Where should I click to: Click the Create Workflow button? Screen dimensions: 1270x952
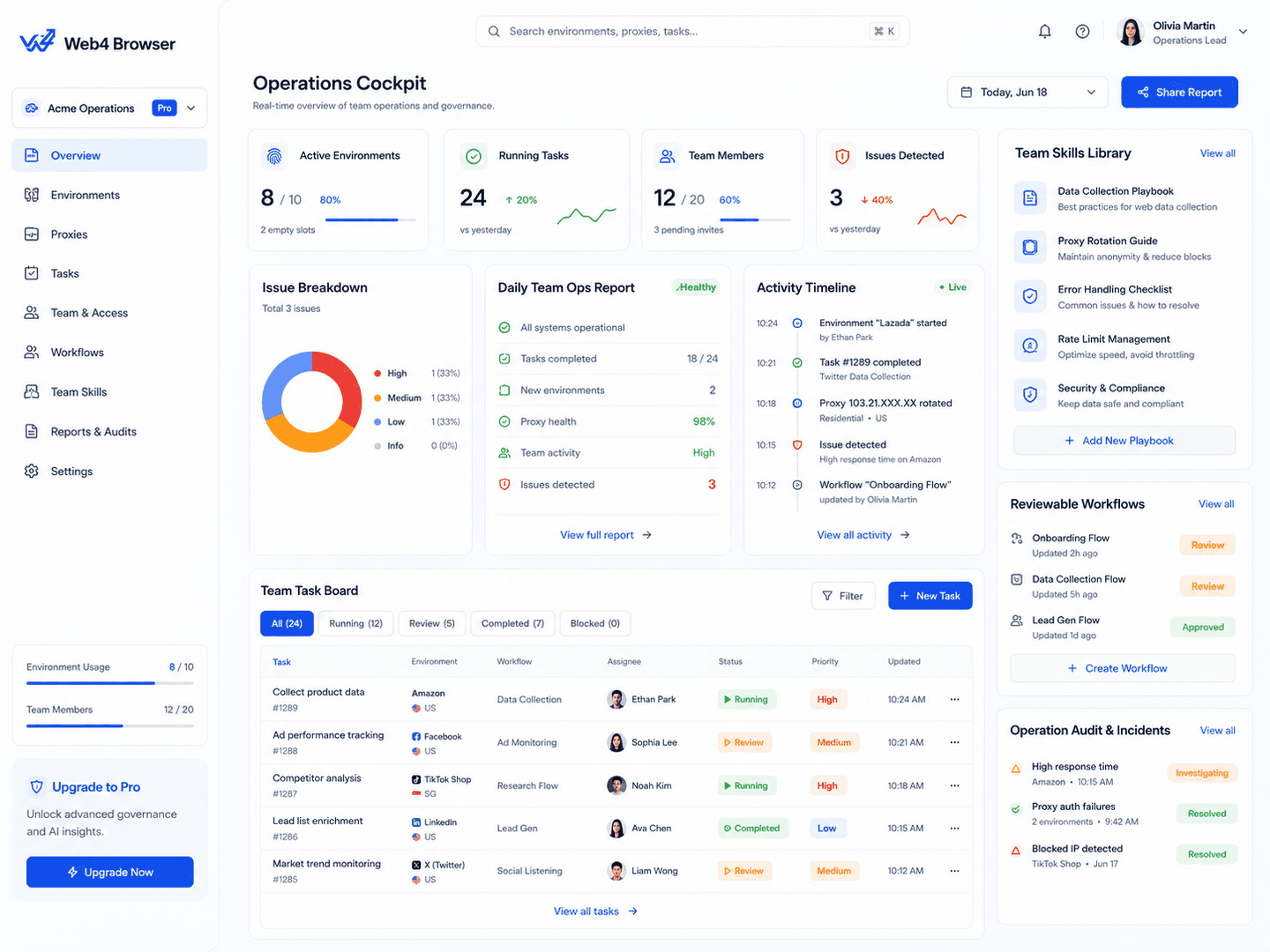(x=1123, y=668)
